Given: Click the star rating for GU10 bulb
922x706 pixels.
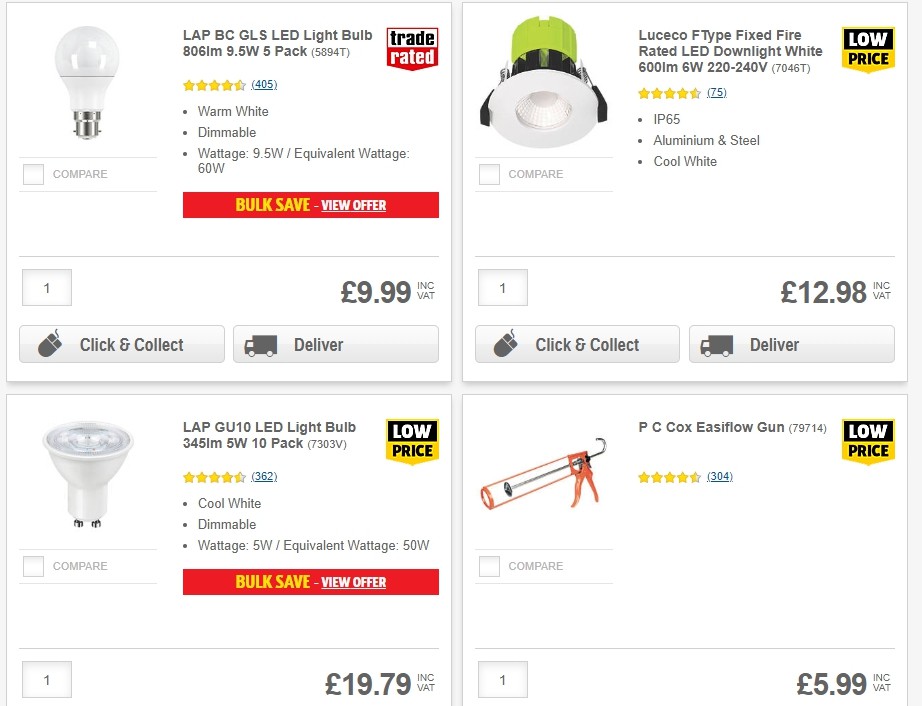Looking at the screenshot, I should (x=213, y=477).
